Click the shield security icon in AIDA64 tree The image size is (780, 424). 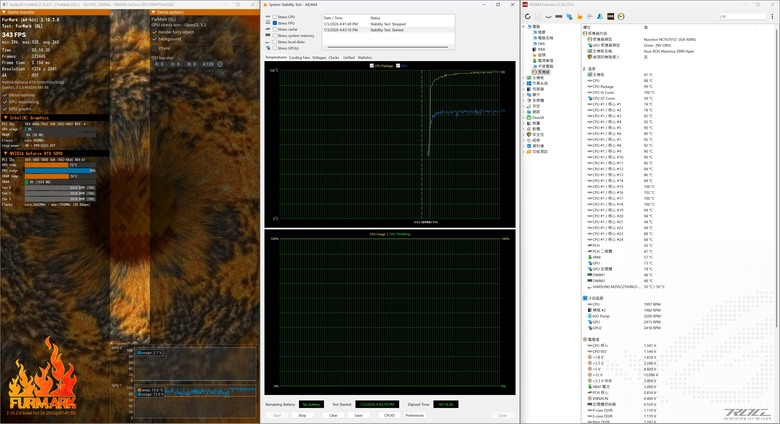pos(529,134)
